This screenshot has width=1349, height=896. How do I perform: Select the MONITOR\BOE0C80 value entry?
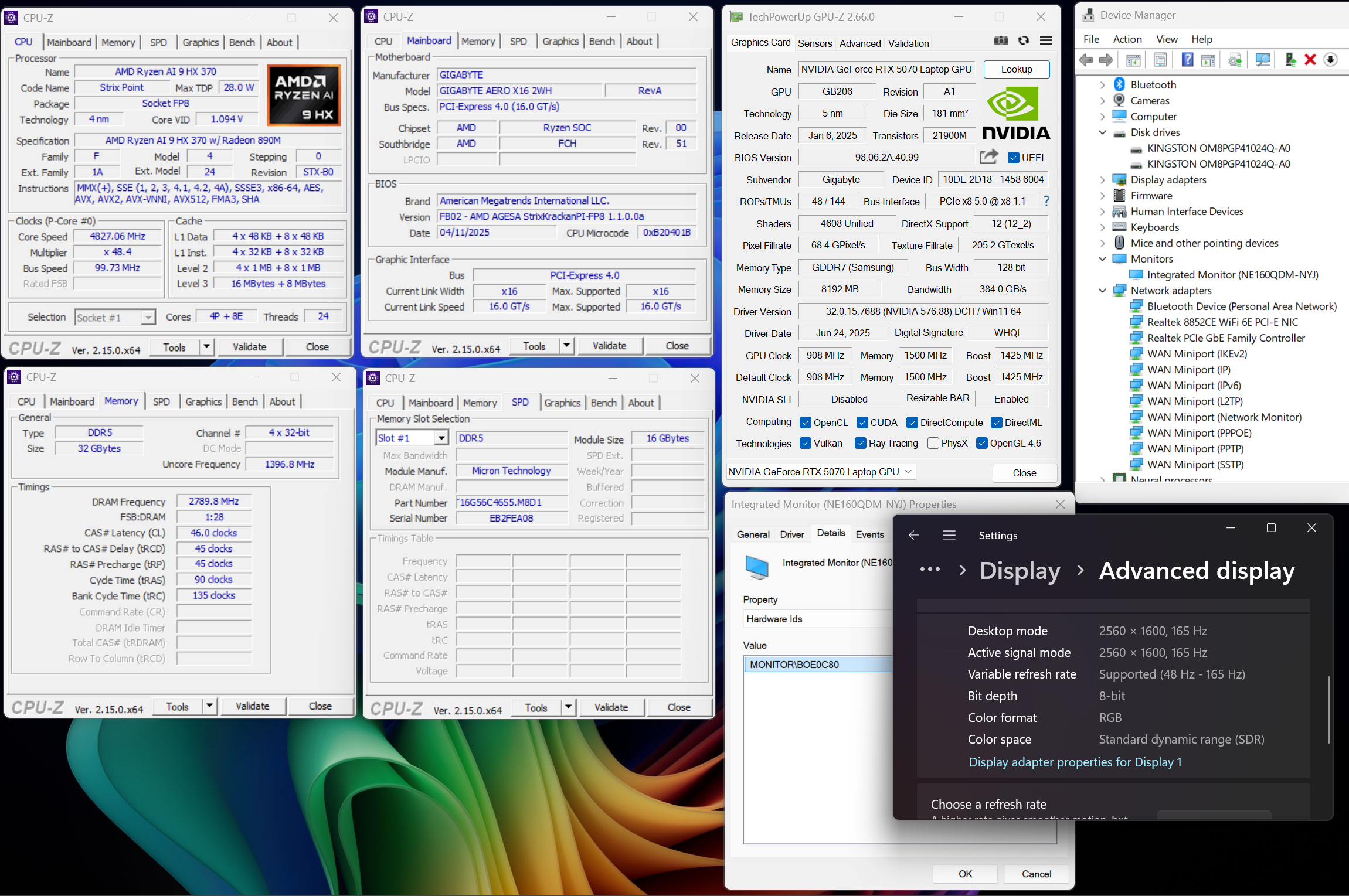pos(818,665)
